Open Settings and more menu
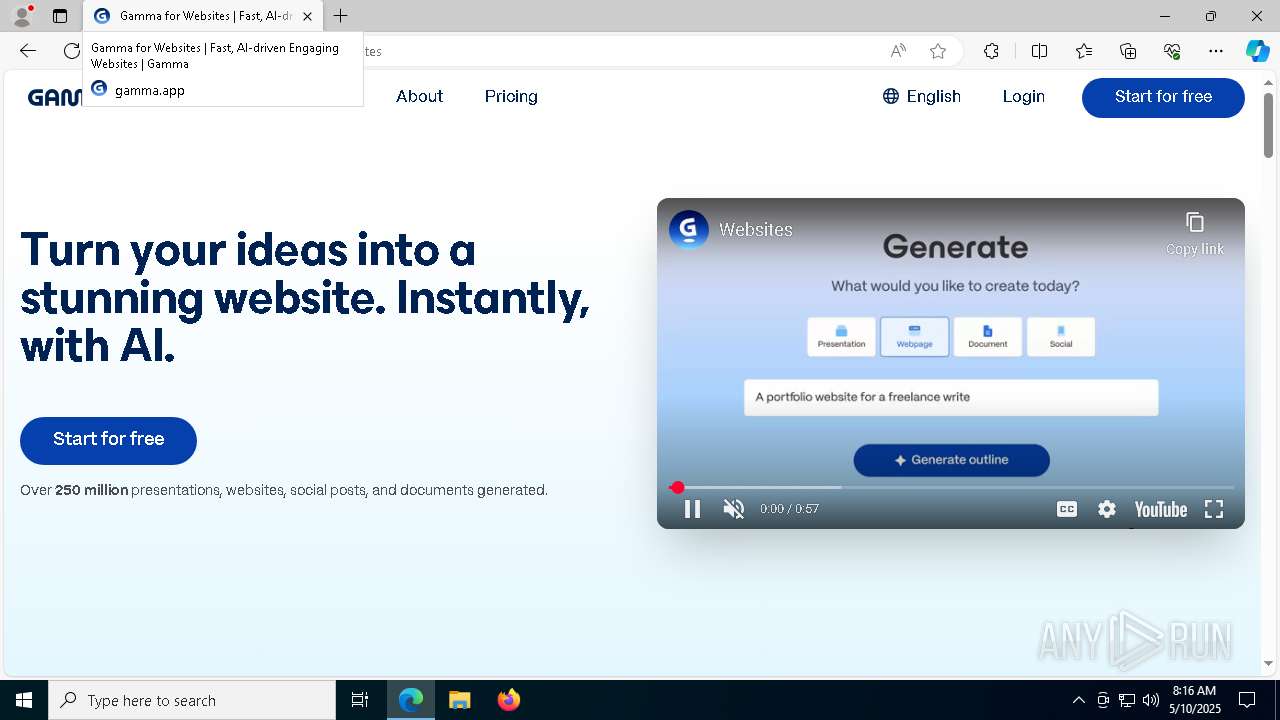Viewport: 1280px width, 720px height. tap(1216, 51)
